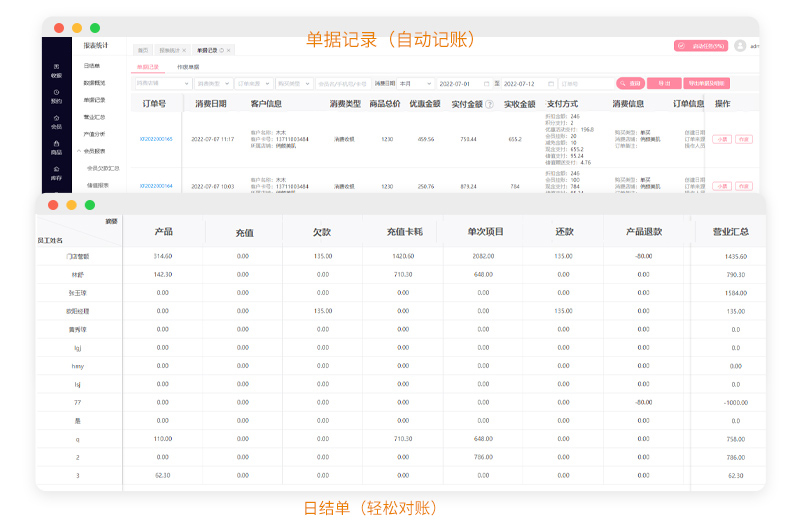The width and height of the screenshot is (800, 529).
Task: Select 营业汇总 in the report menu
Action: (95, 117)
